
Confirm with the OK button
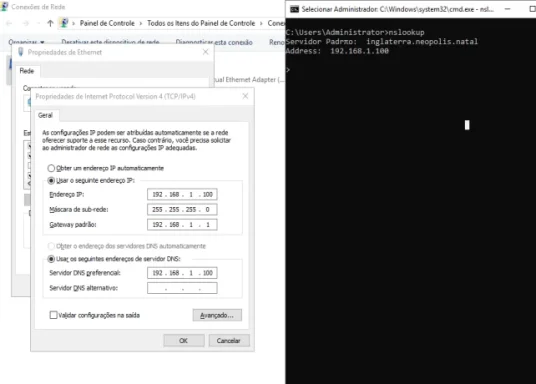pos(184,341)
